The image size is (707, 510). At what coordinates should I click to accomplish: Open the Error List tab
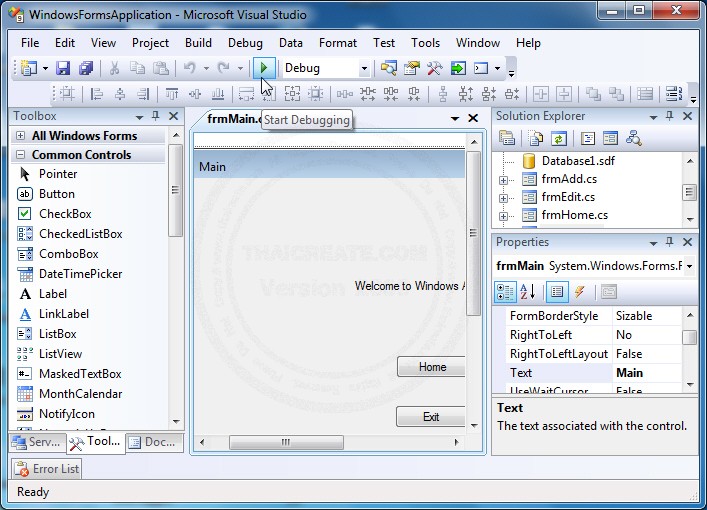[46, 469]
